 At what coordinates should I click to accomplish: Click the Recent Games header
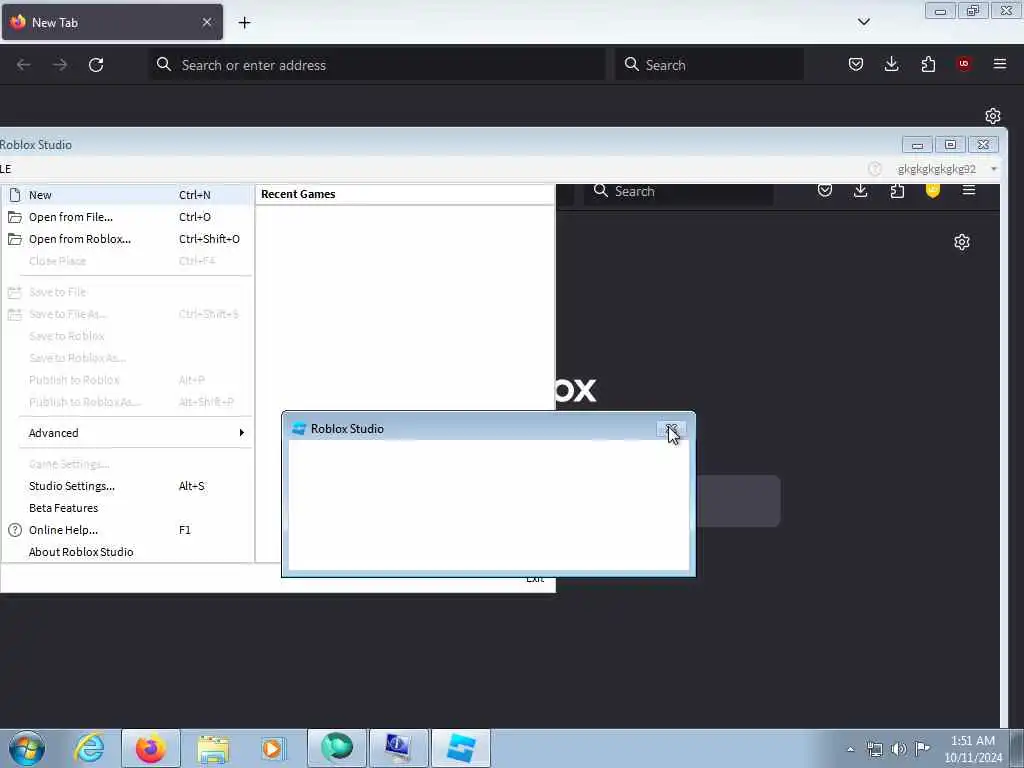tap(298, 194)
